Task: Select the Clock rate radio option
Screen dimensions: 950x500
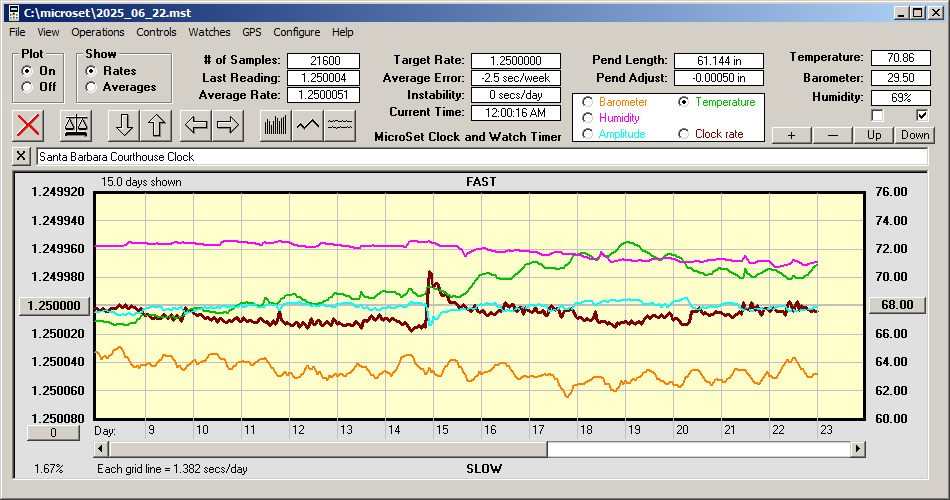Action: click(x=683, y=134)
